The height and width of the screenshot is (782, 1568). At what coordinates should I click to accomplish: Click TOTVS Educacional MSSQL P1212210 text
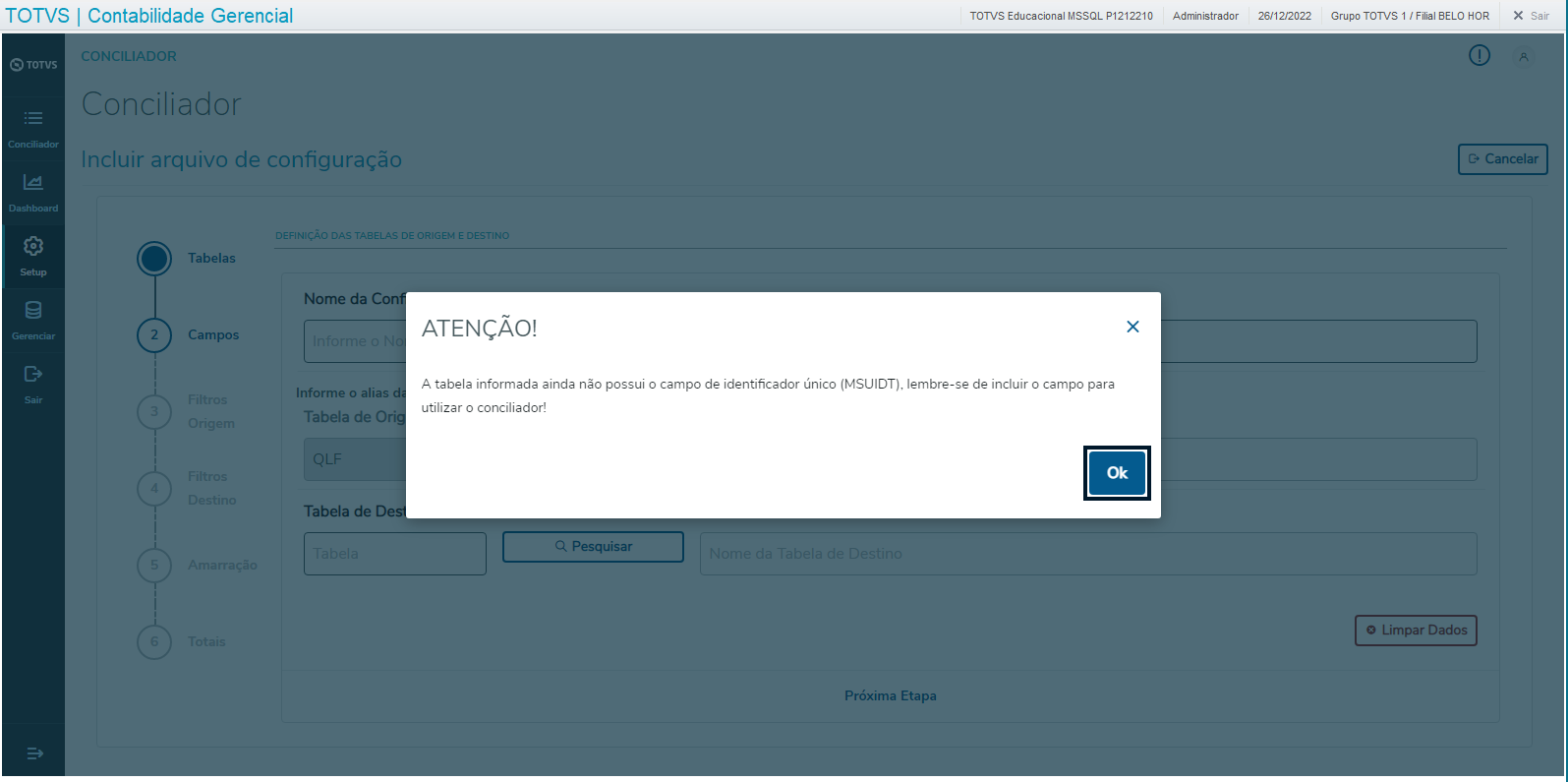(x=1061, y=16)
